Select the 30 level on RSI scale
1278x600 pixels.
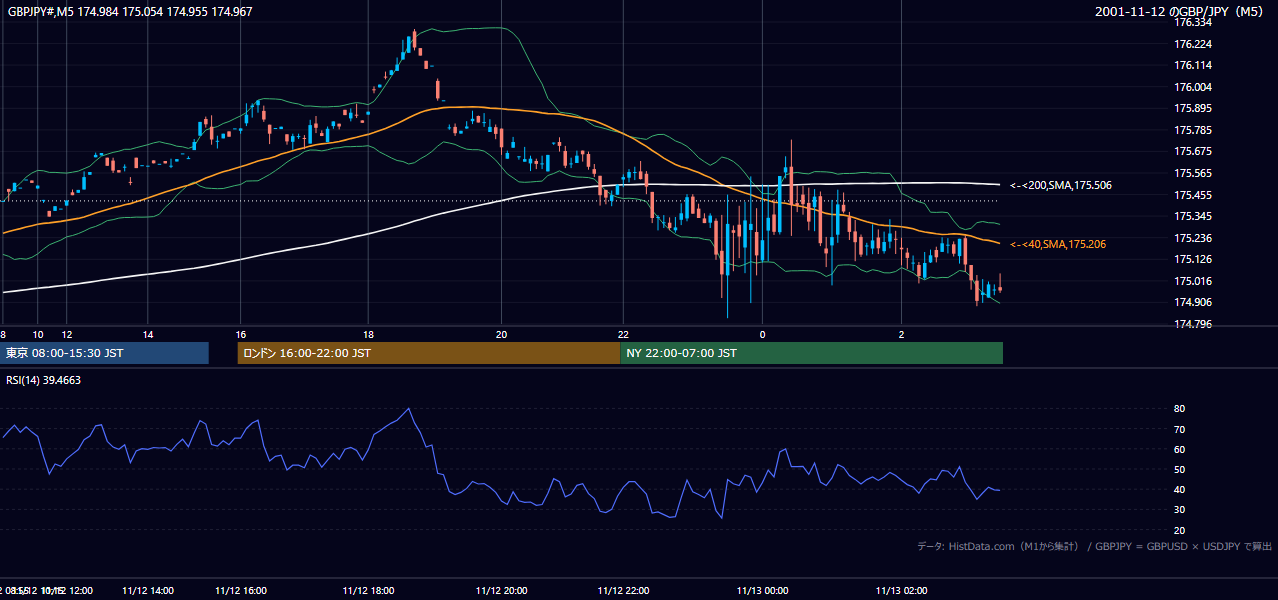tap(1180, 510)
